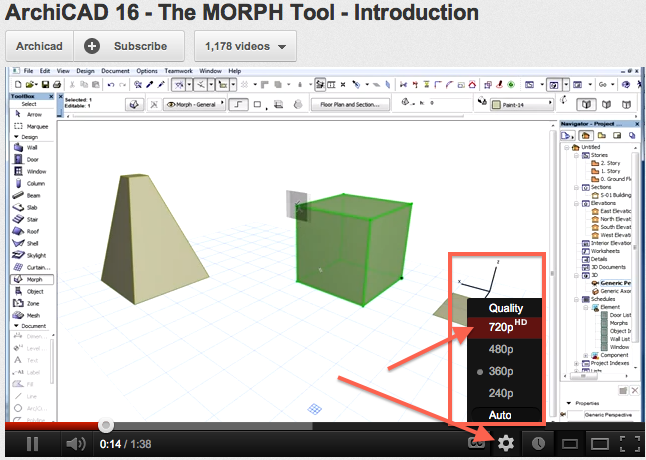Open Morph - General settings dropdown
This screenshot has width=646, height=460.
click(x=194, y=105)
